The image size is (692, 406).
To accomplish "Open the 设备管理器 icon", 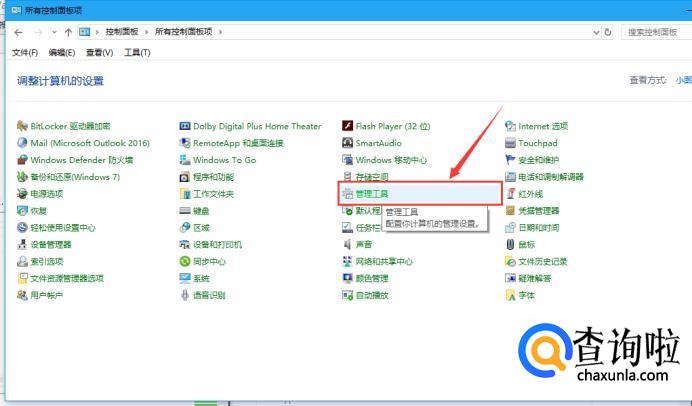I will coord(22,244).
